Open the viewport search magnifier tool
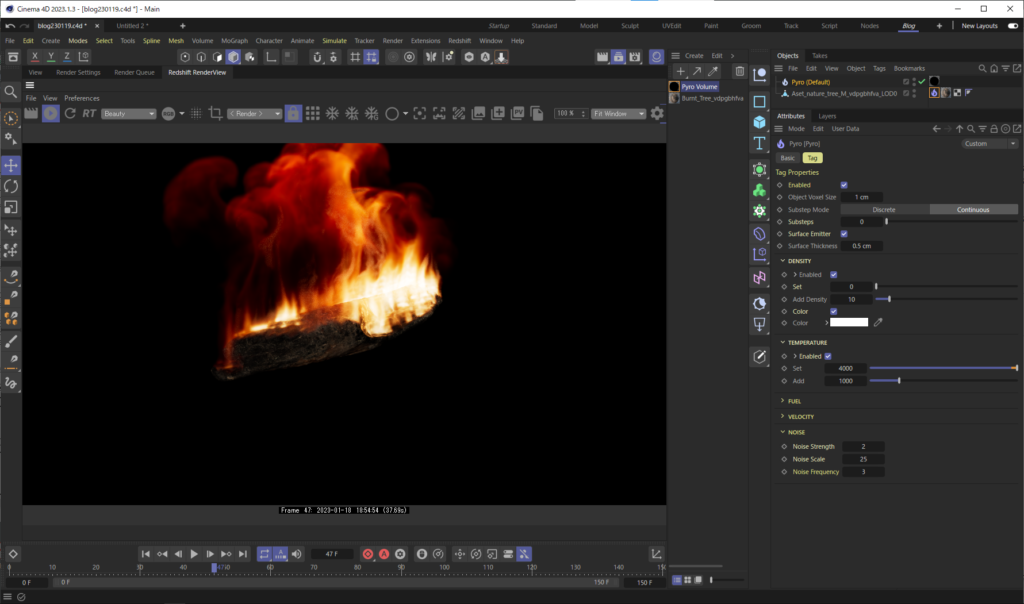The image size is (1024, 604). point(10,92)
